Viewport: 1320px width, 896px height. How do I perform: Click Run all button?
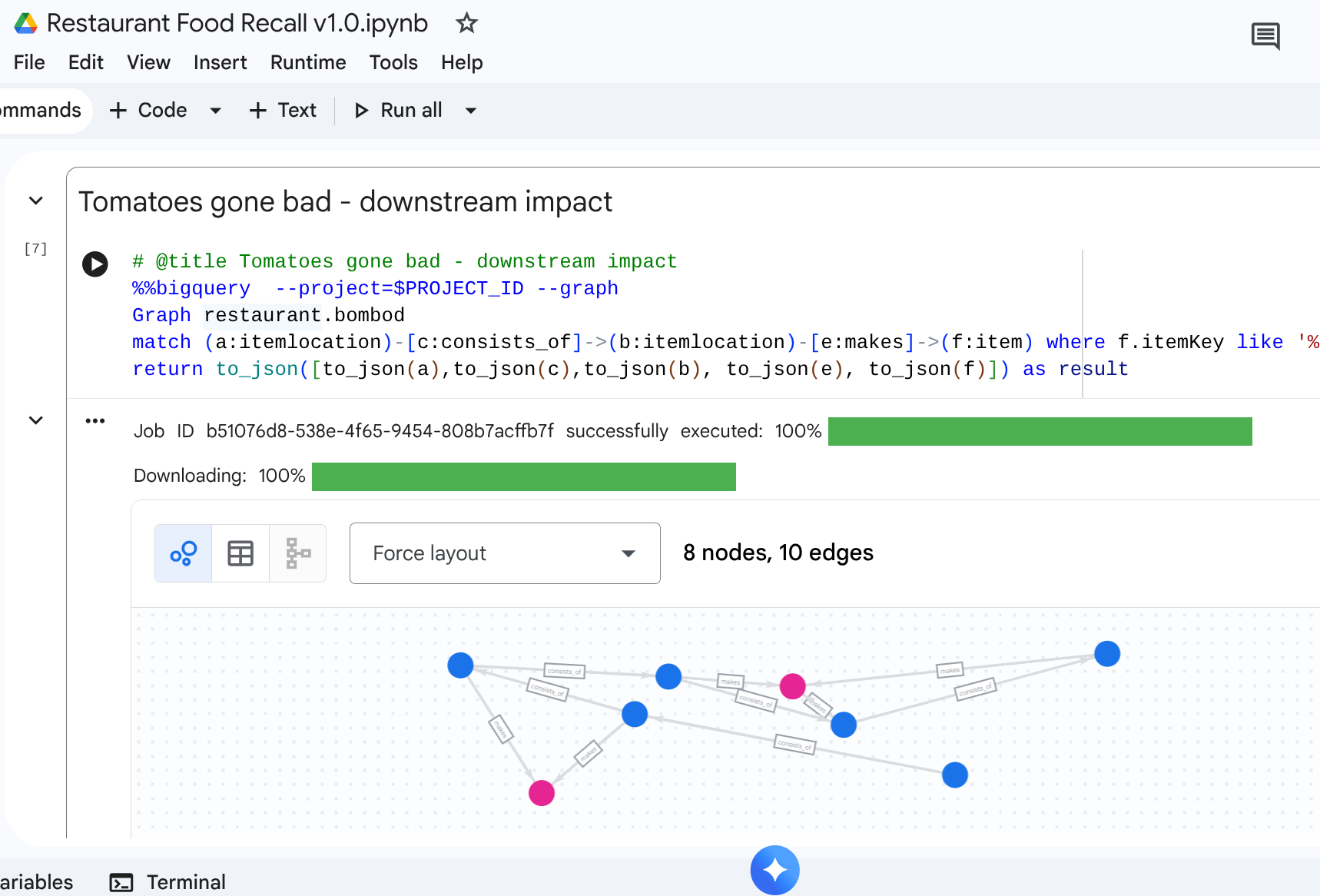point(398,111)
